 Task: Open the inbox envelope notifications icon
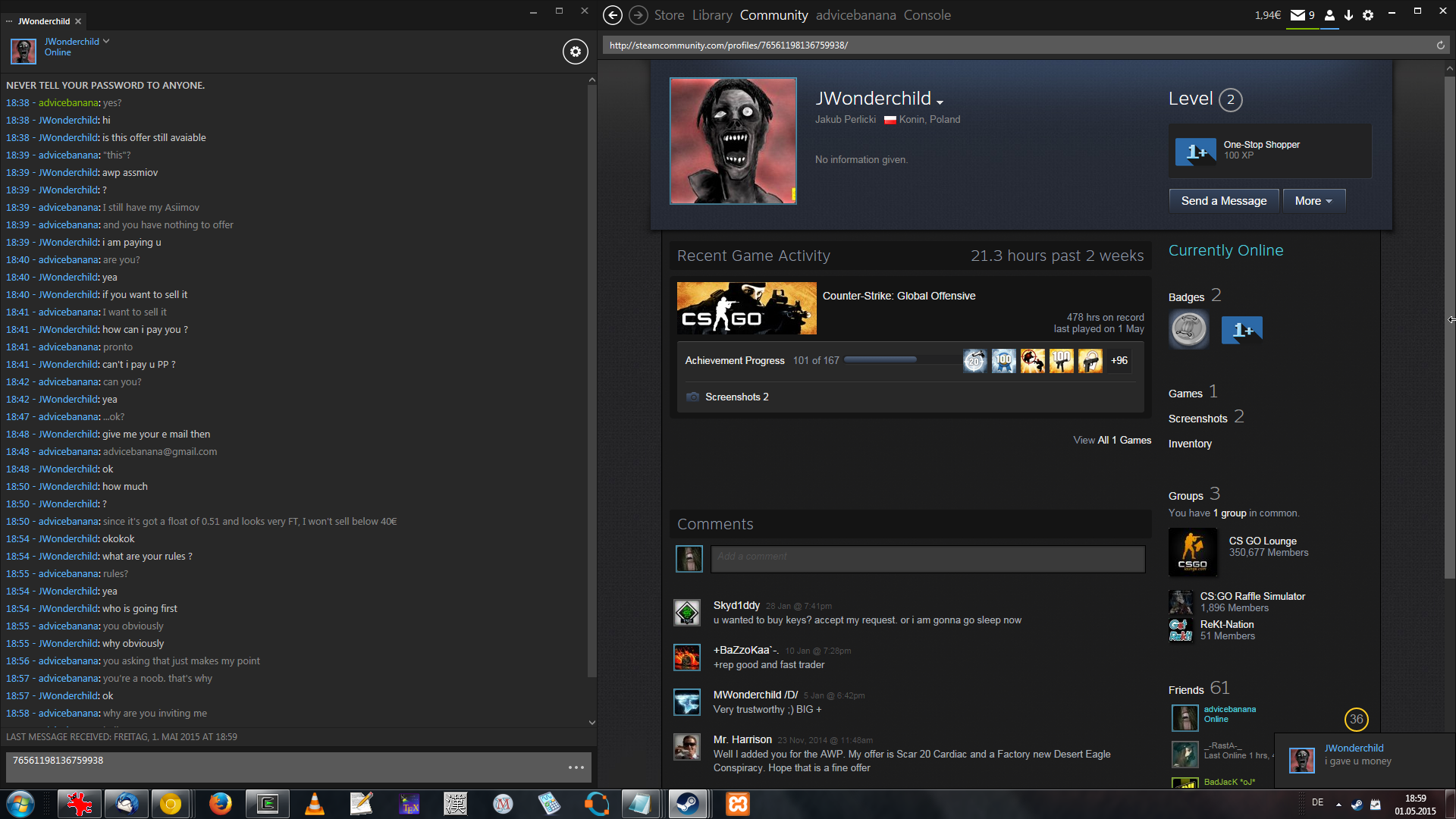(x=1298, y=15)
